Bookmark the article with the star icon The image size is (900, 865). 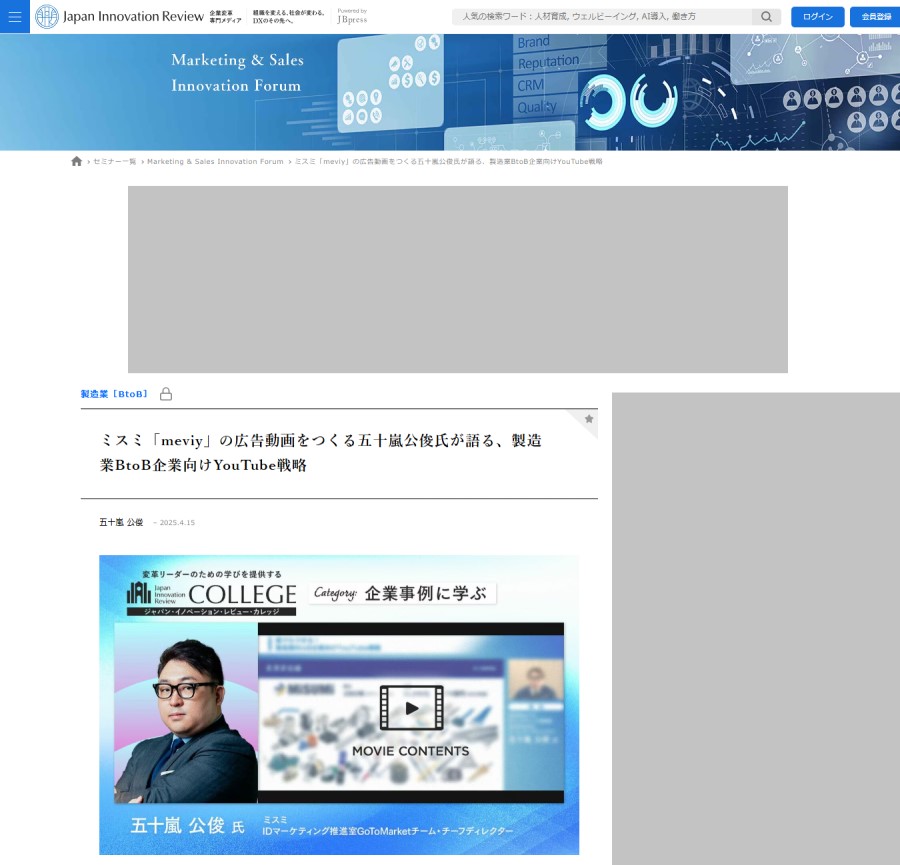coord(589,419)
